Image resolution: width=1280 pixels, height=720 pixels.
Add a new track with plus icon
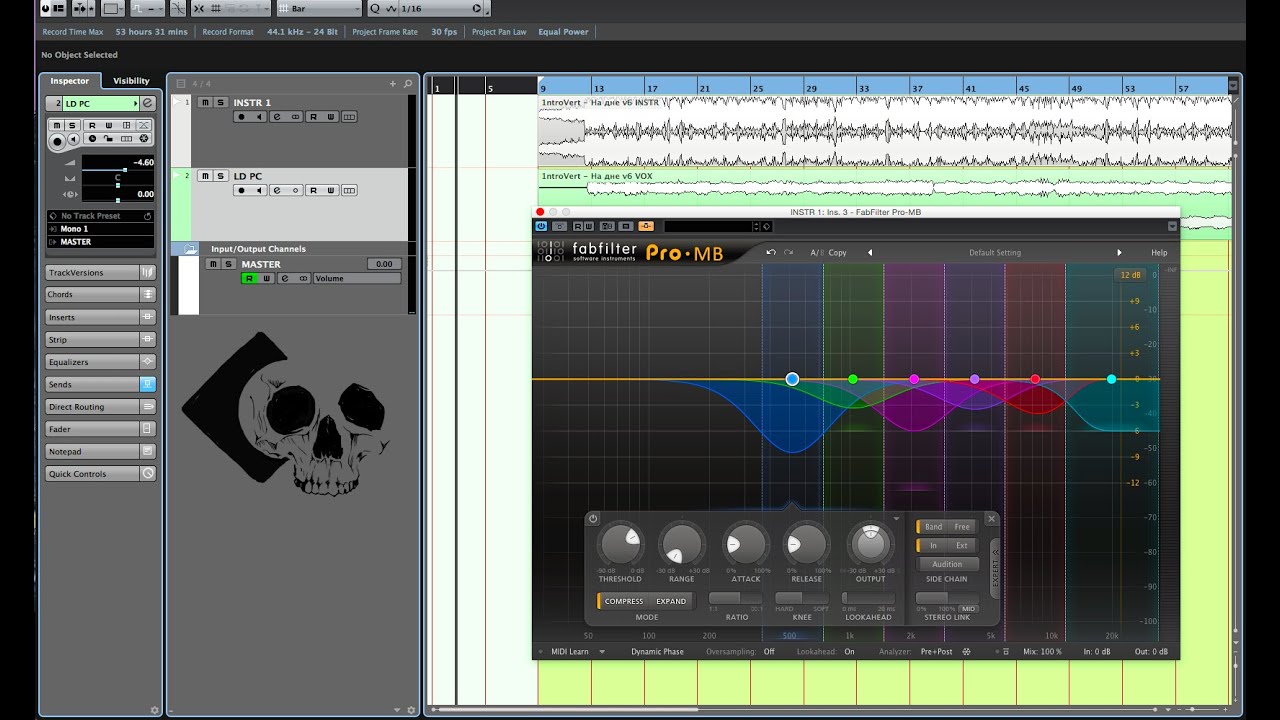(x=394, y=84)
